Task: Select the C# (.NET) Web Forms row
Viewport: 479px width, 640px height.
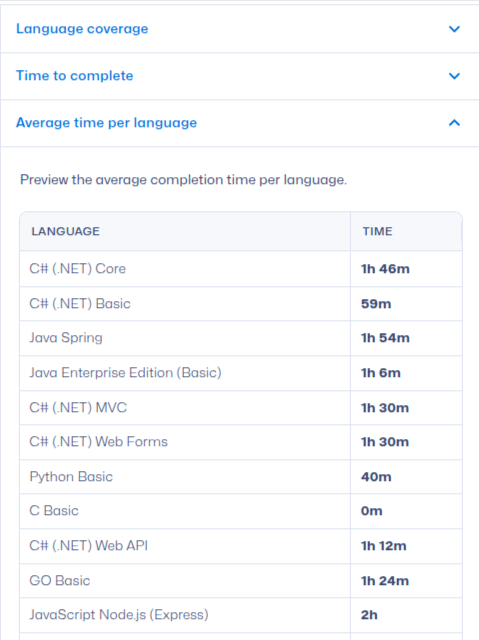Action: pyautogui.click(x=241, y=442)
